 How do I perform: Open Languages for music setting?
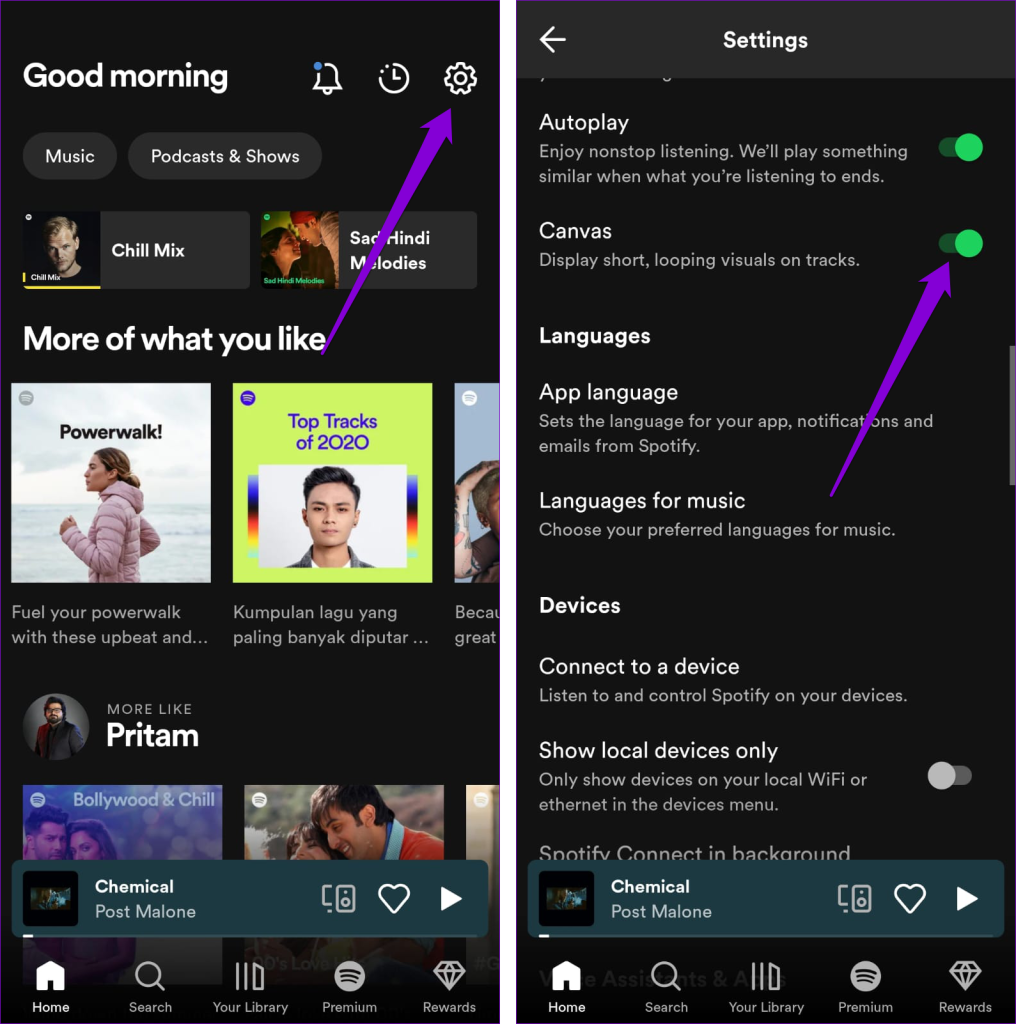717,514
